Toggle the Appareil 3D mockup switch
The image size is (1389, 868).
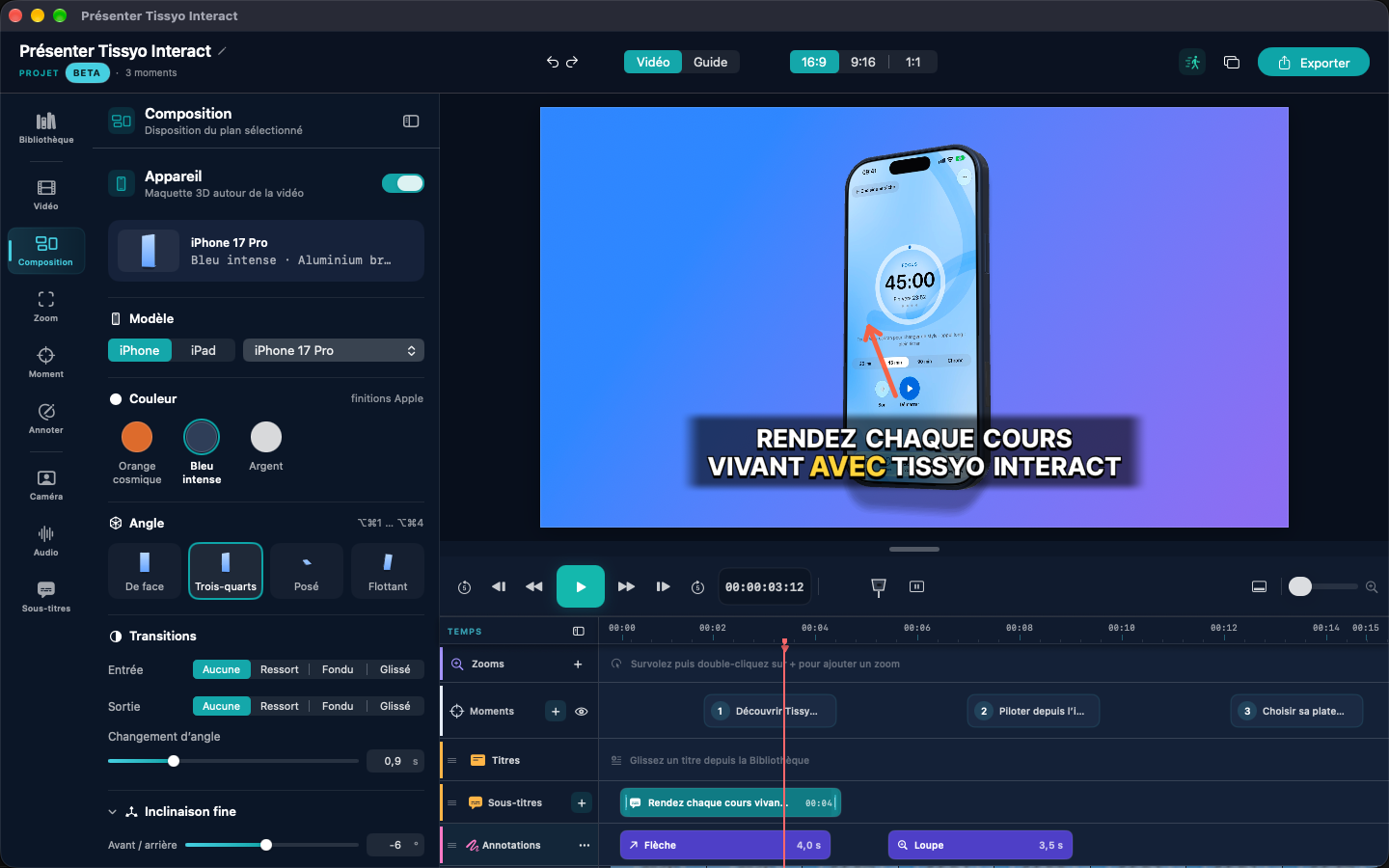403,183
